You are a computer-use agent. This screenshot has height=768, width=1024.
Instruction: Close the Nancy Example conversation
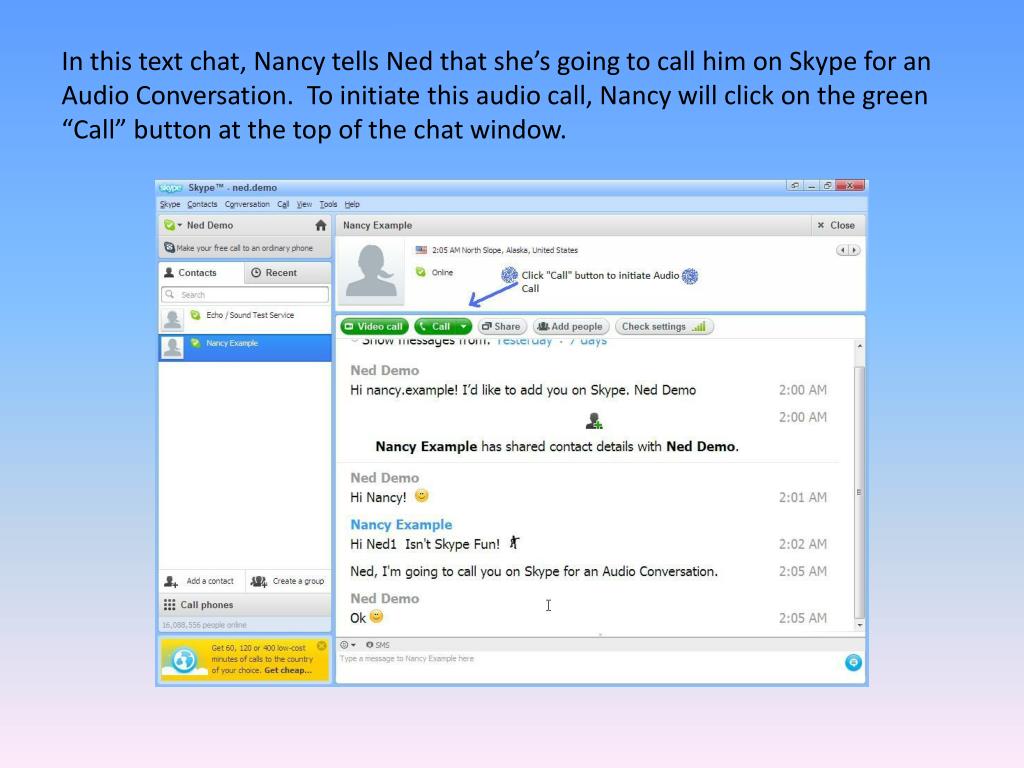836,225
